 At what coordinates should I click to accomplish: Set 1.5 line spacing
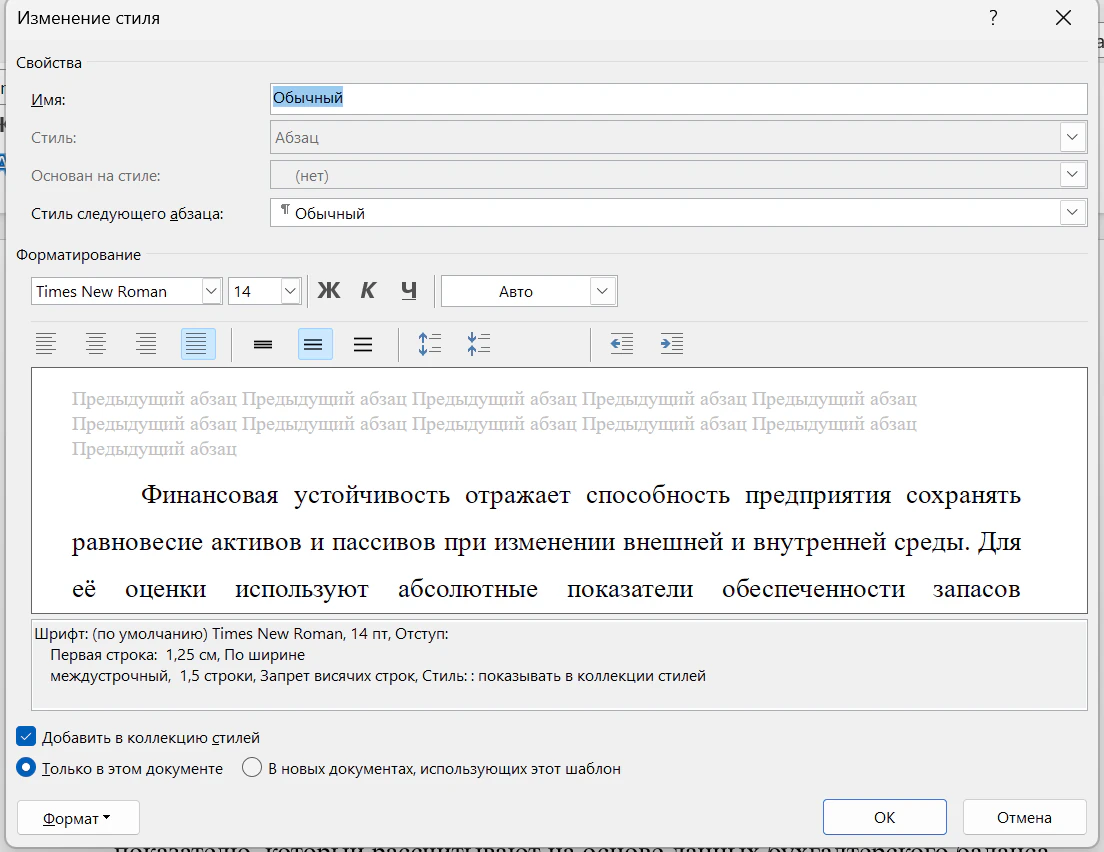tap(315, 344)
